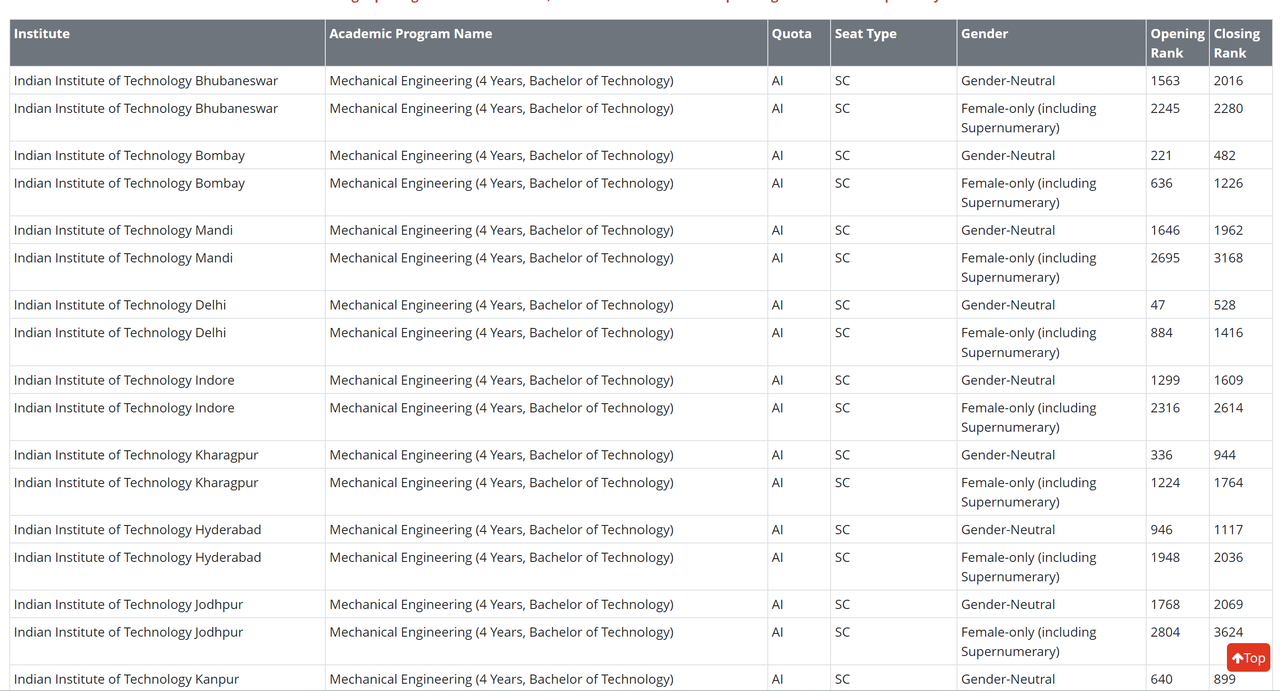Viewport: 1280px width, 691px height.
Task: Click the Closing Rank column header
Action: coord(1241,43)
